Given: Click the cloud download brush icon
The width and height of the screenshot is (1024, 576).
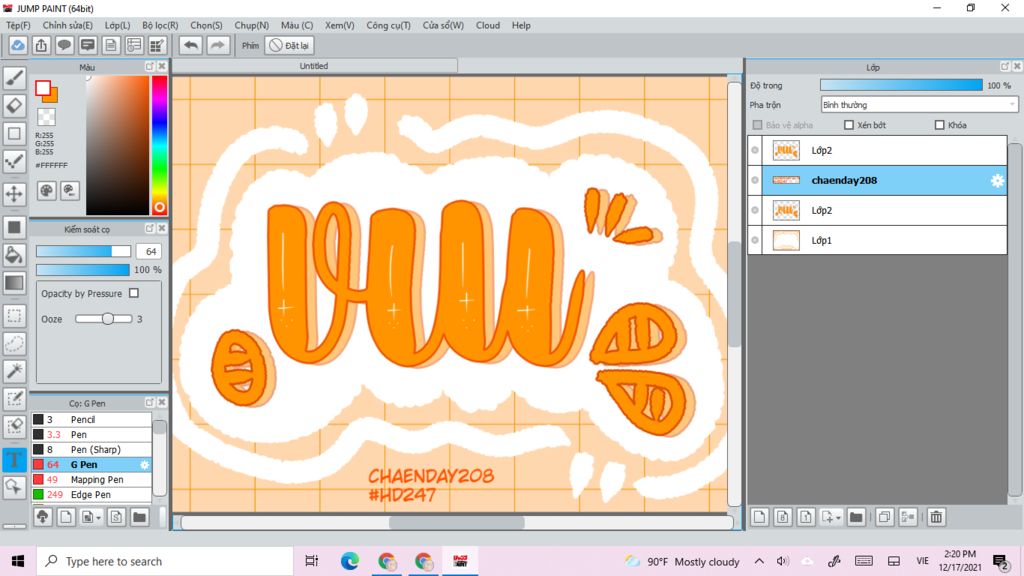Looking at the screenshot, I should 42,517.
